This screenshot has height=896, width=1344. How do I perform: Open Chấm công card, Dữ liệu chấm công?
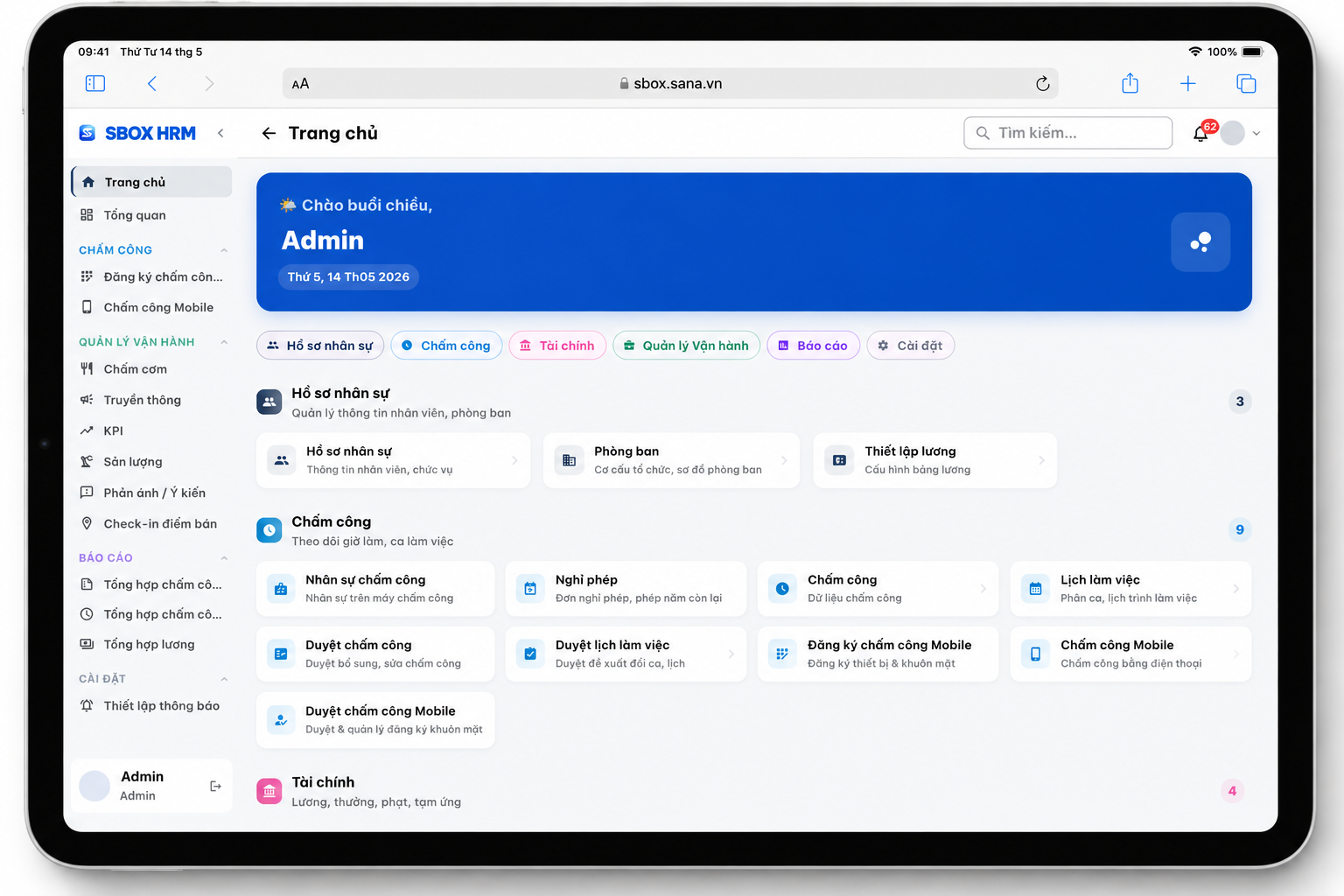[x=878, y=589]
